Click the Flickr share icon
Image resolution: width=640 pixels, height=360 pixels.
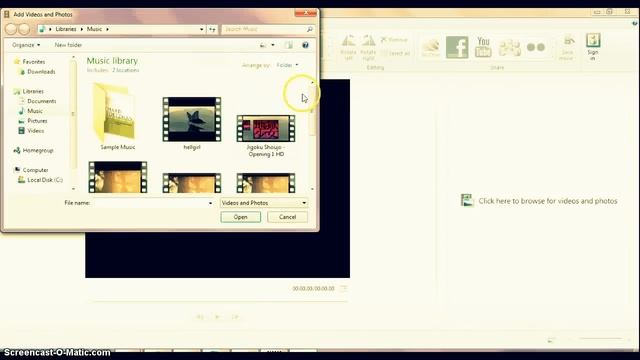[536, 47]
